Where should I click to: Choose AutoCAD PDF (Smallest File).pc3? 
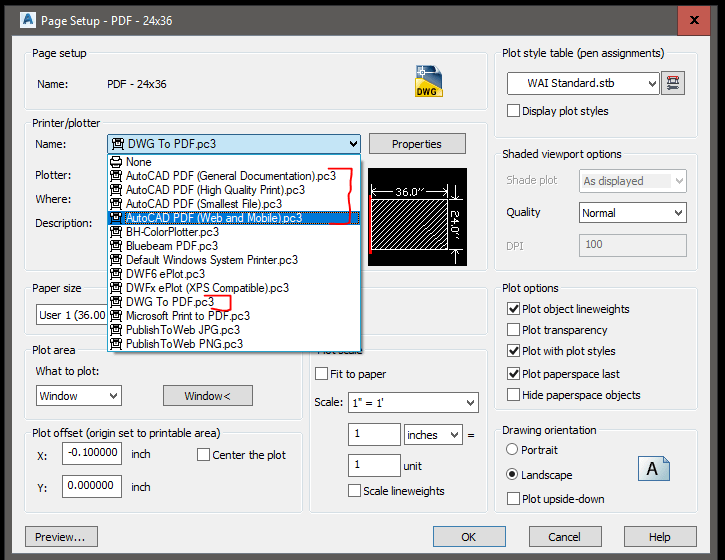click(x=234, y=204)
